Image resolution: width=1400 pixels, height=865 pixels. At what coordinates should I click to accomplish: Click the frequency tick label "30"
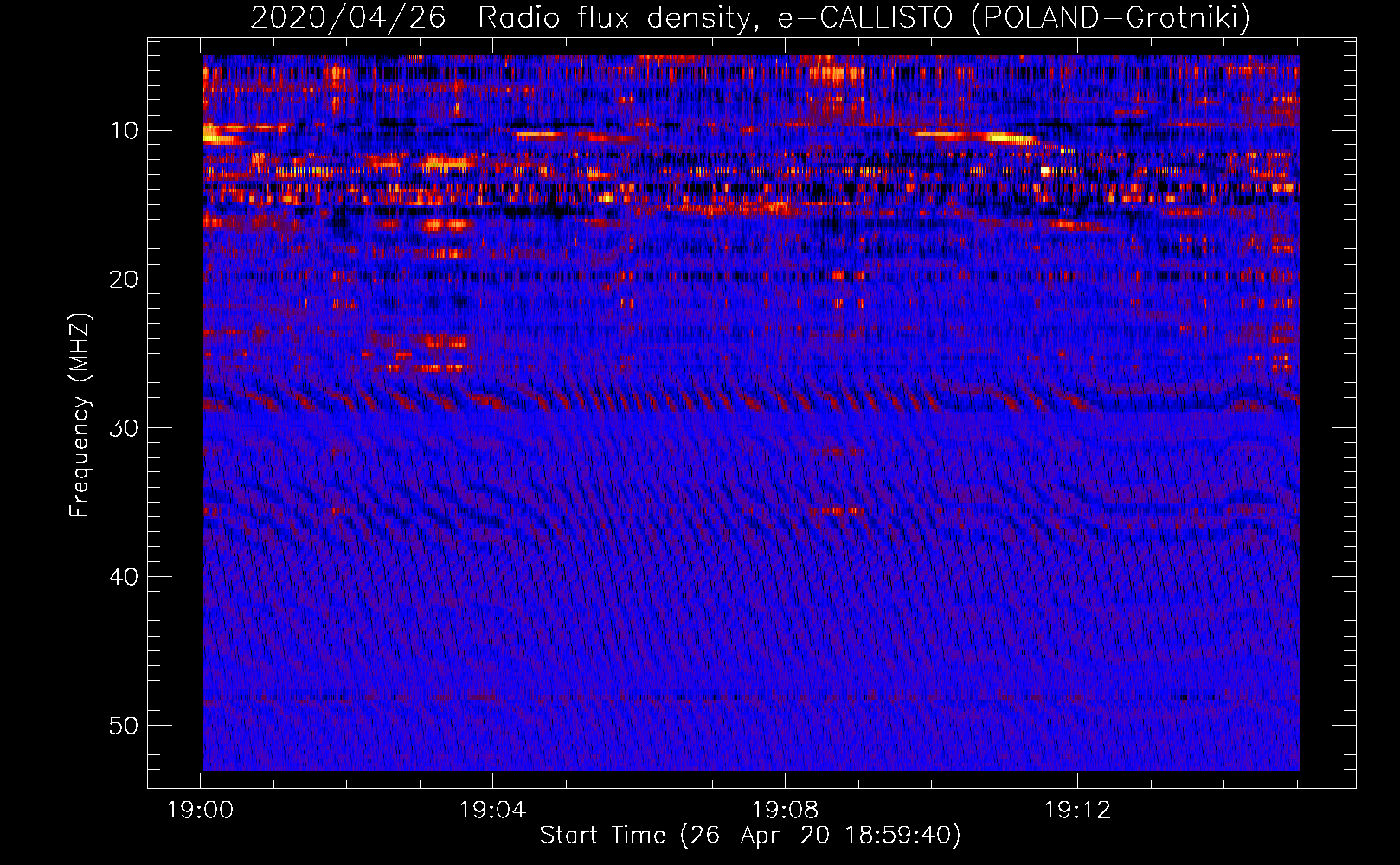click(x=125, y=428)
